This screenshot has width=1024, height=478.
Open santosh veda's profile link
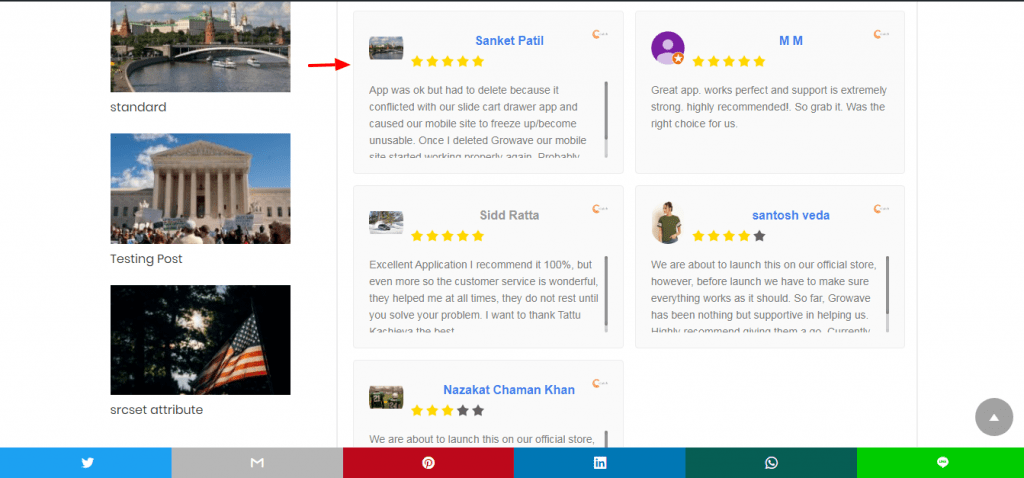coord(791,215)
